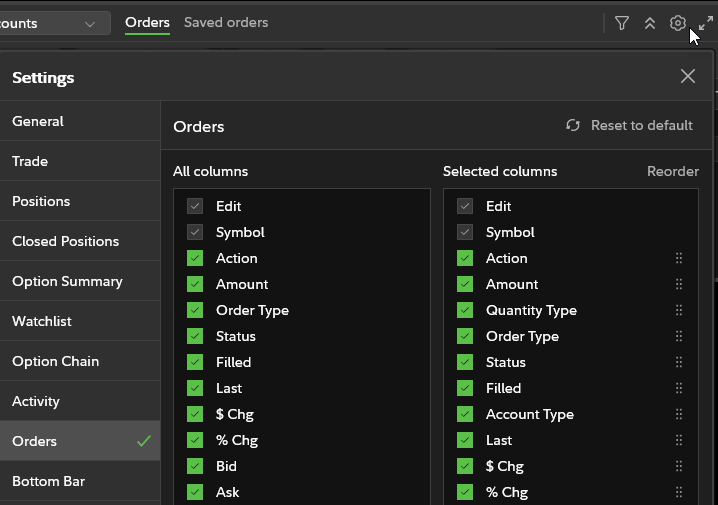Click drag handle beside Quantity Type
Screen dimensions: 718x505
679,310
